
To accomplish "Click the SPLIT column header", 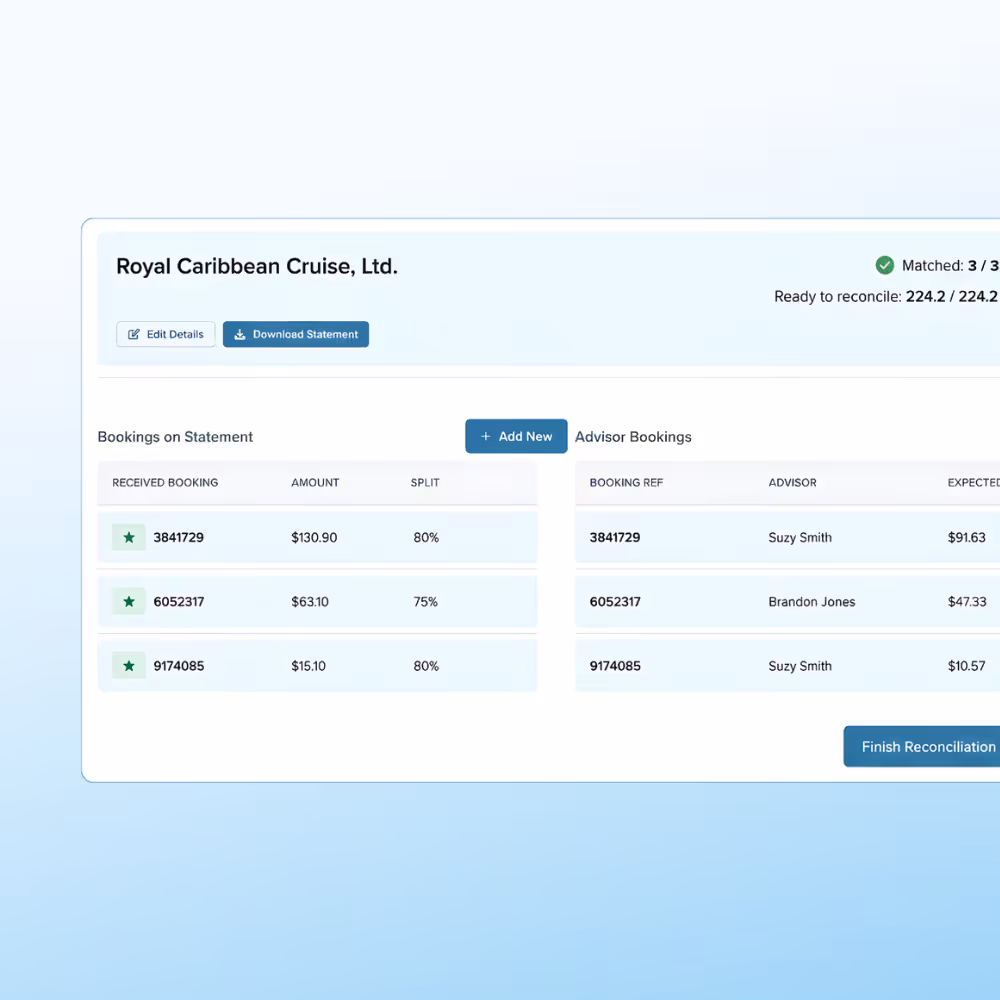I will (425, 483).
